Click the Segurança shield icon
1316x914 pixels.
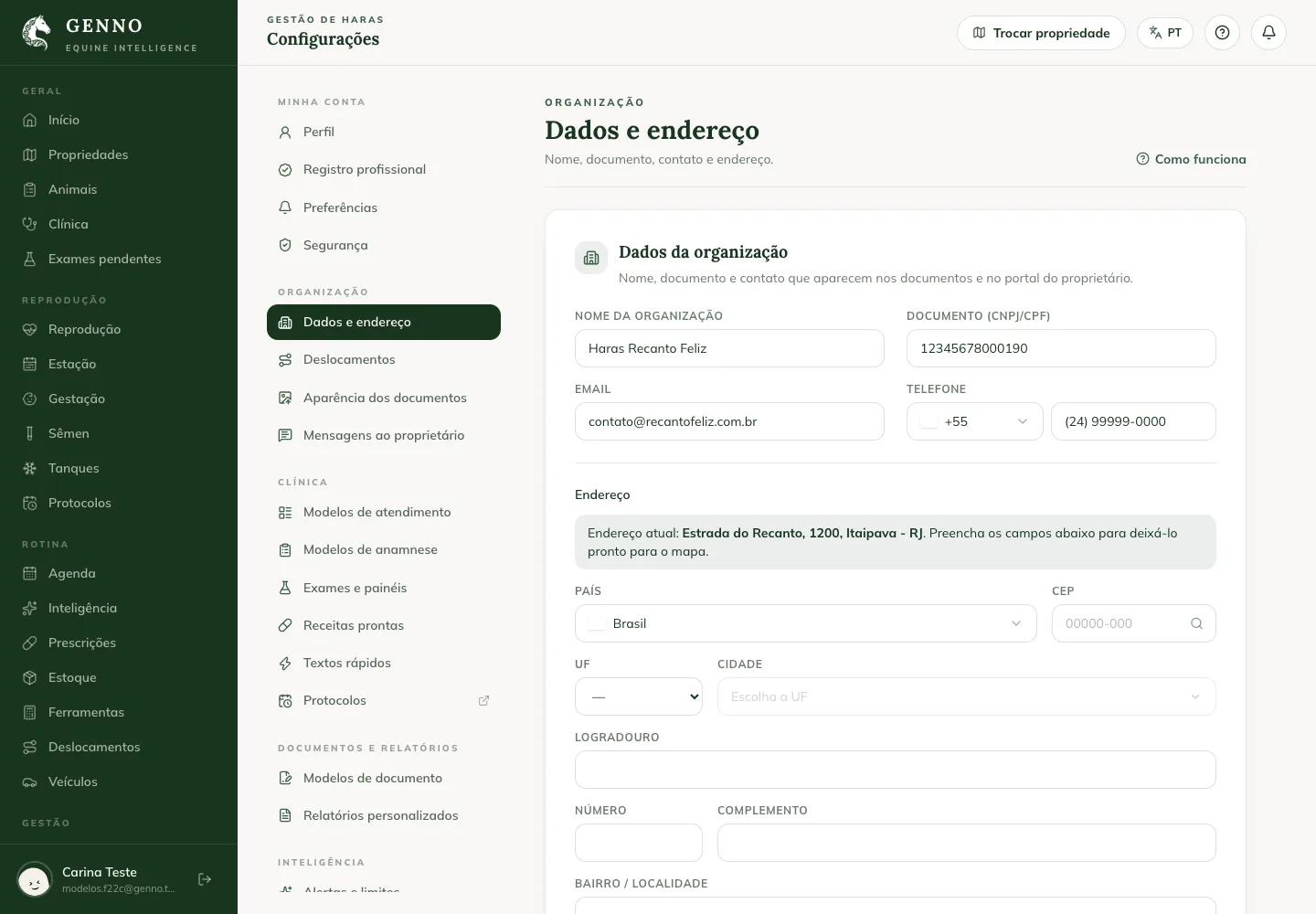285,245
